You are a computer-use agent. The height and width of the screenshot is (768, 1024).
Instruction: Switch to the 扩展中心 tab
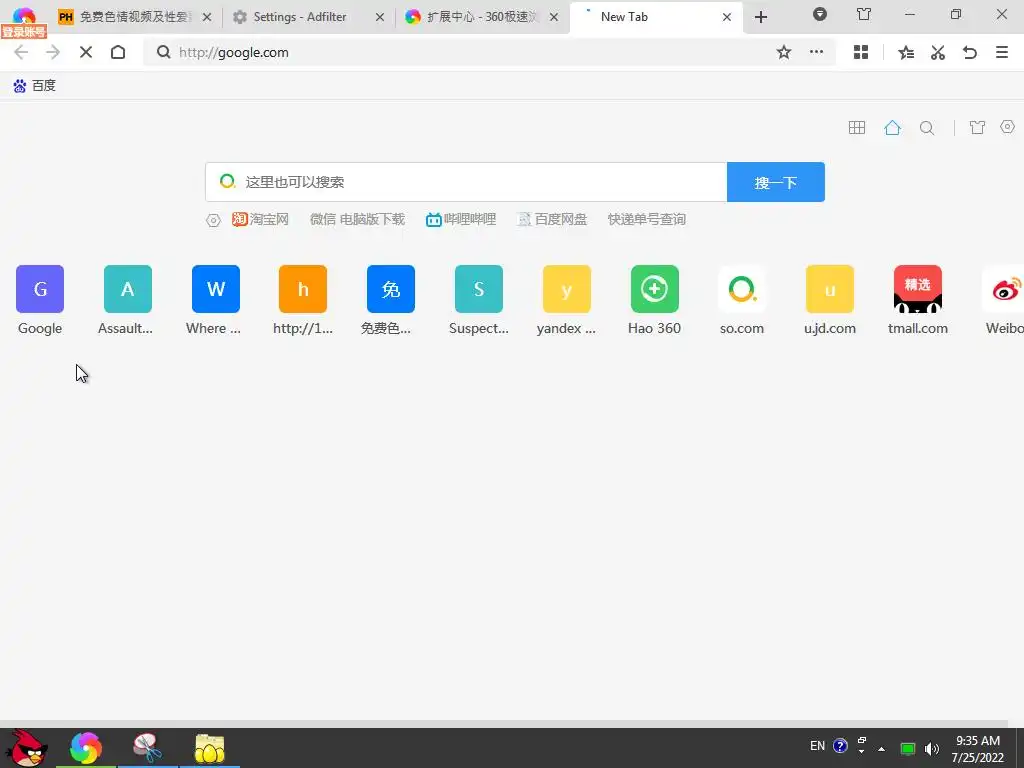coord(481,17)
